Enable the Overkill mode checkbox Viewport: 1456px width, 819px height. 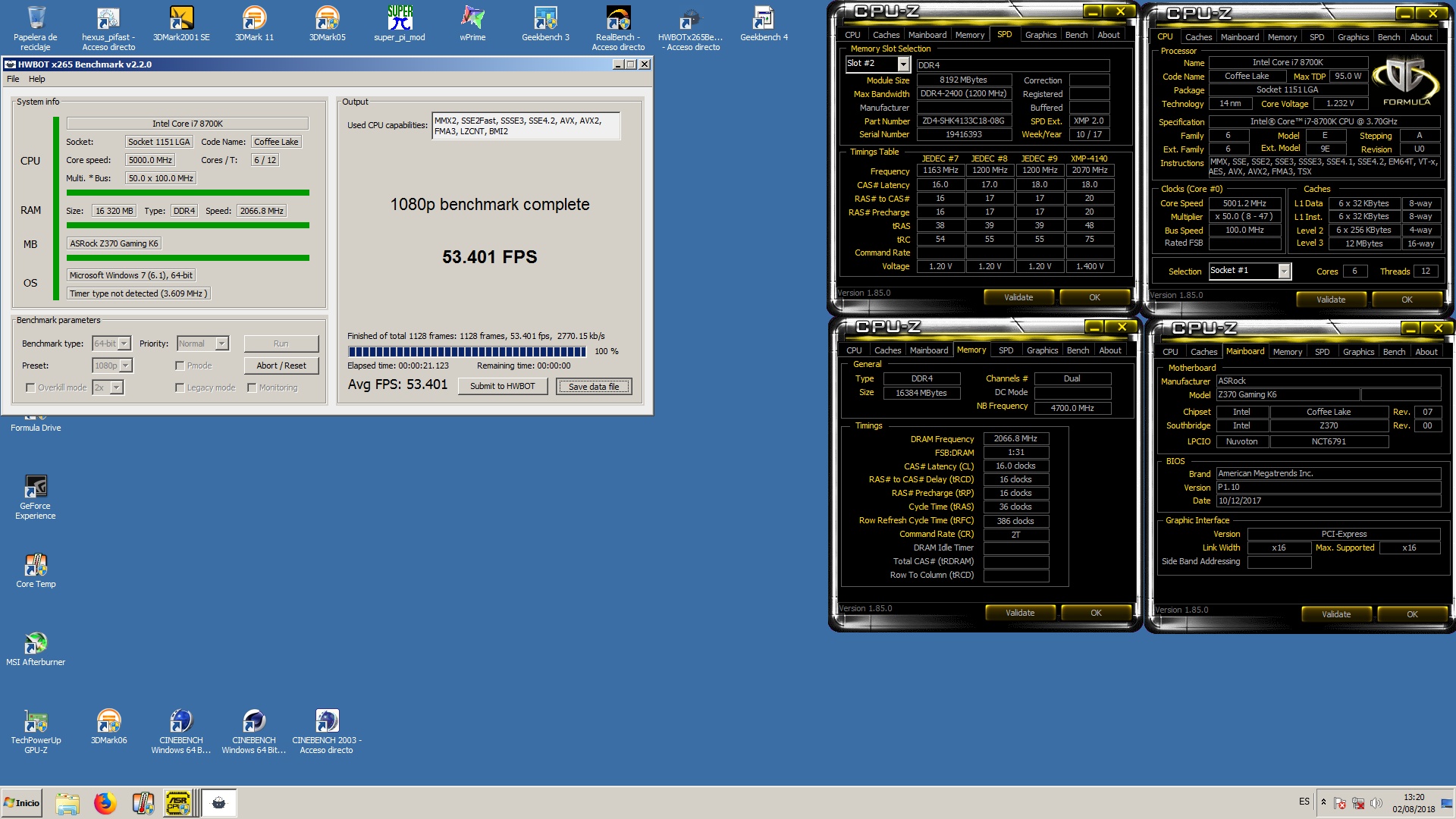pos(30,388)
